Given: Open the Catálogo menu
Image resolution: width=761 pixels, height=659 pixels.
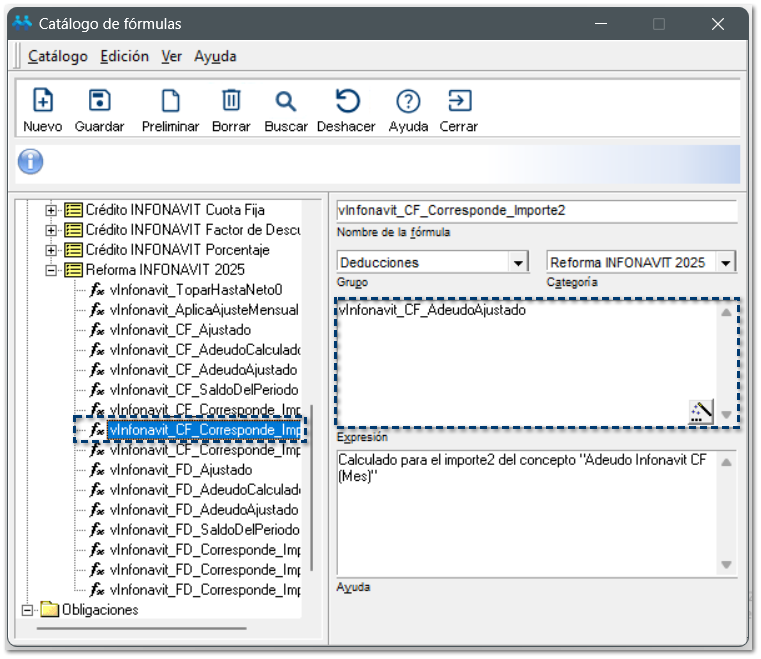Looking at the screenshot, I should [x=58, y=57].
